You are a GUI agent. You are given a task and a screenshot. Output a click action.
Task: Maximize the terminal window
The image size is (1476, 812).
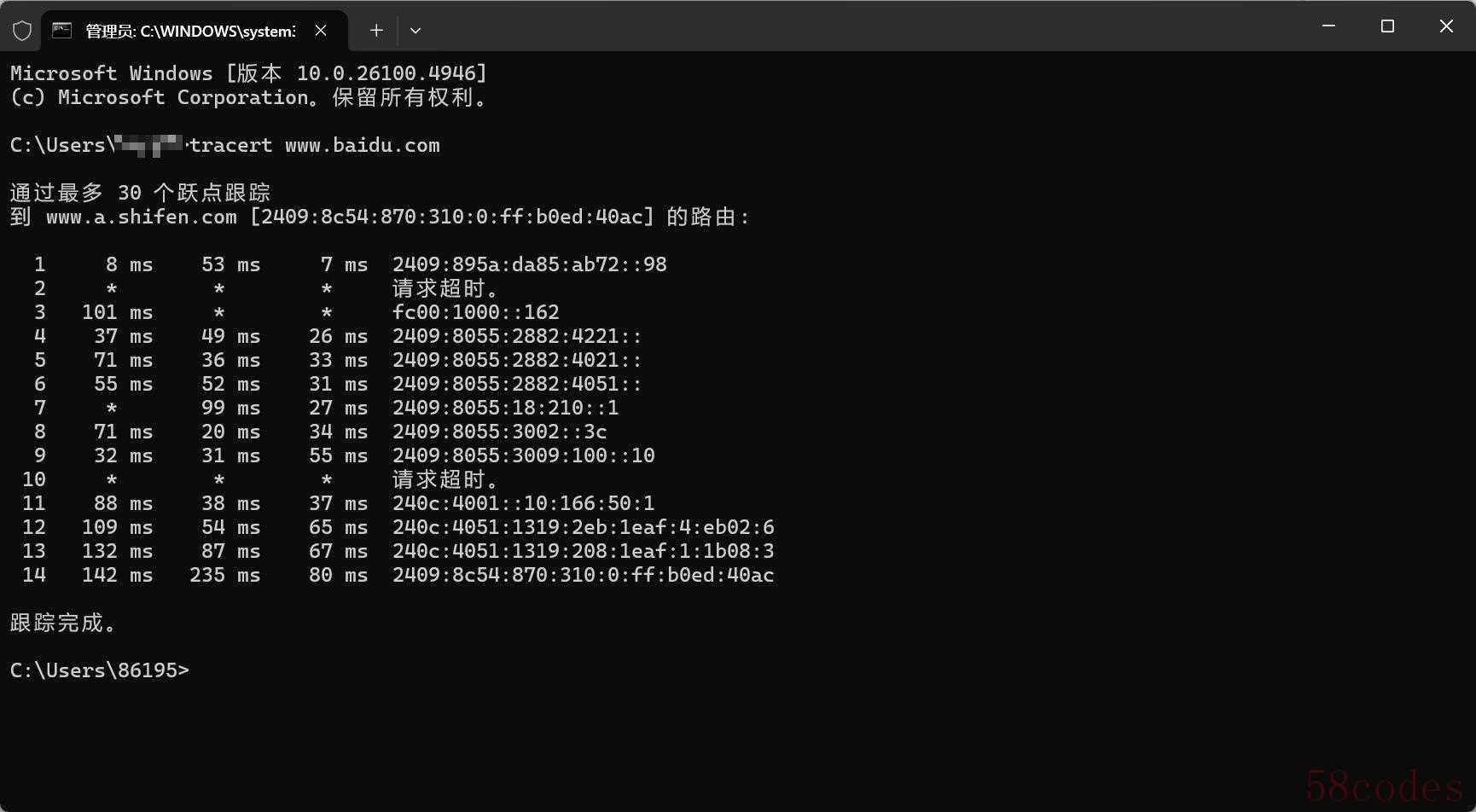(x=1387, y=26)
